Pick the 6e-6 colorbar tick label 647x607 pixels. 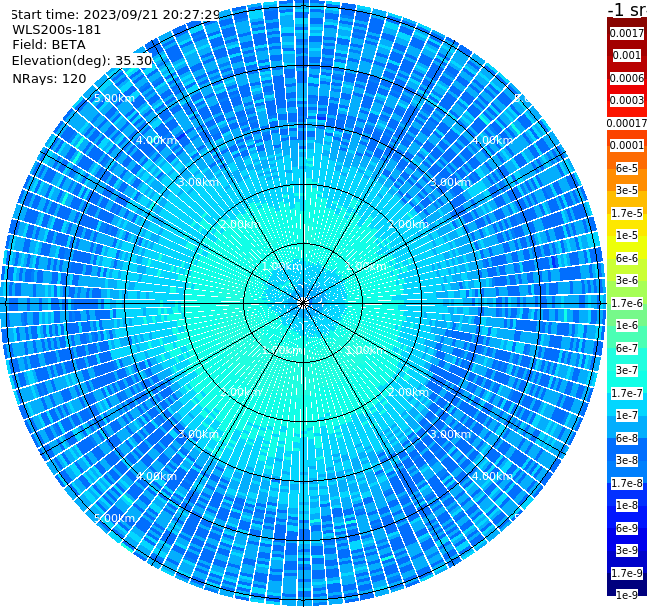(x=627, y=258)
